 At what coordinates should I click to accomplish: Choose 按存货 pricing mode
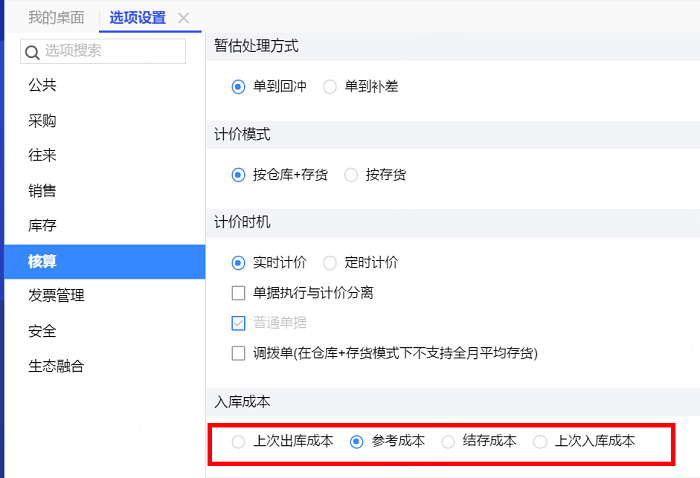coord(351,175)
